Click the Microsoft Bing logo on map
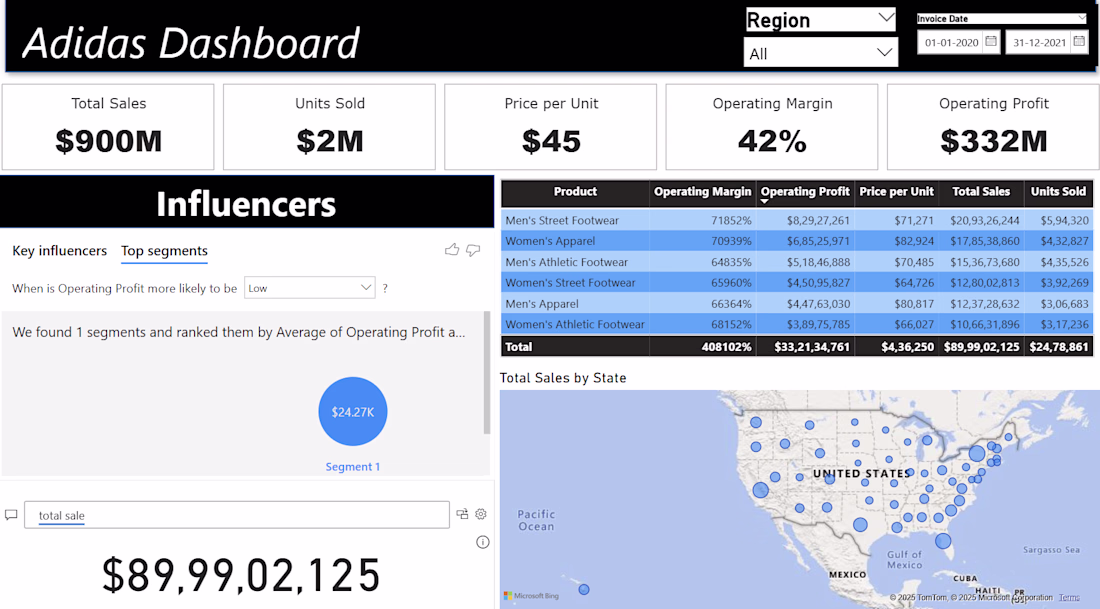 pyautogui.click(x=531, y=596)
